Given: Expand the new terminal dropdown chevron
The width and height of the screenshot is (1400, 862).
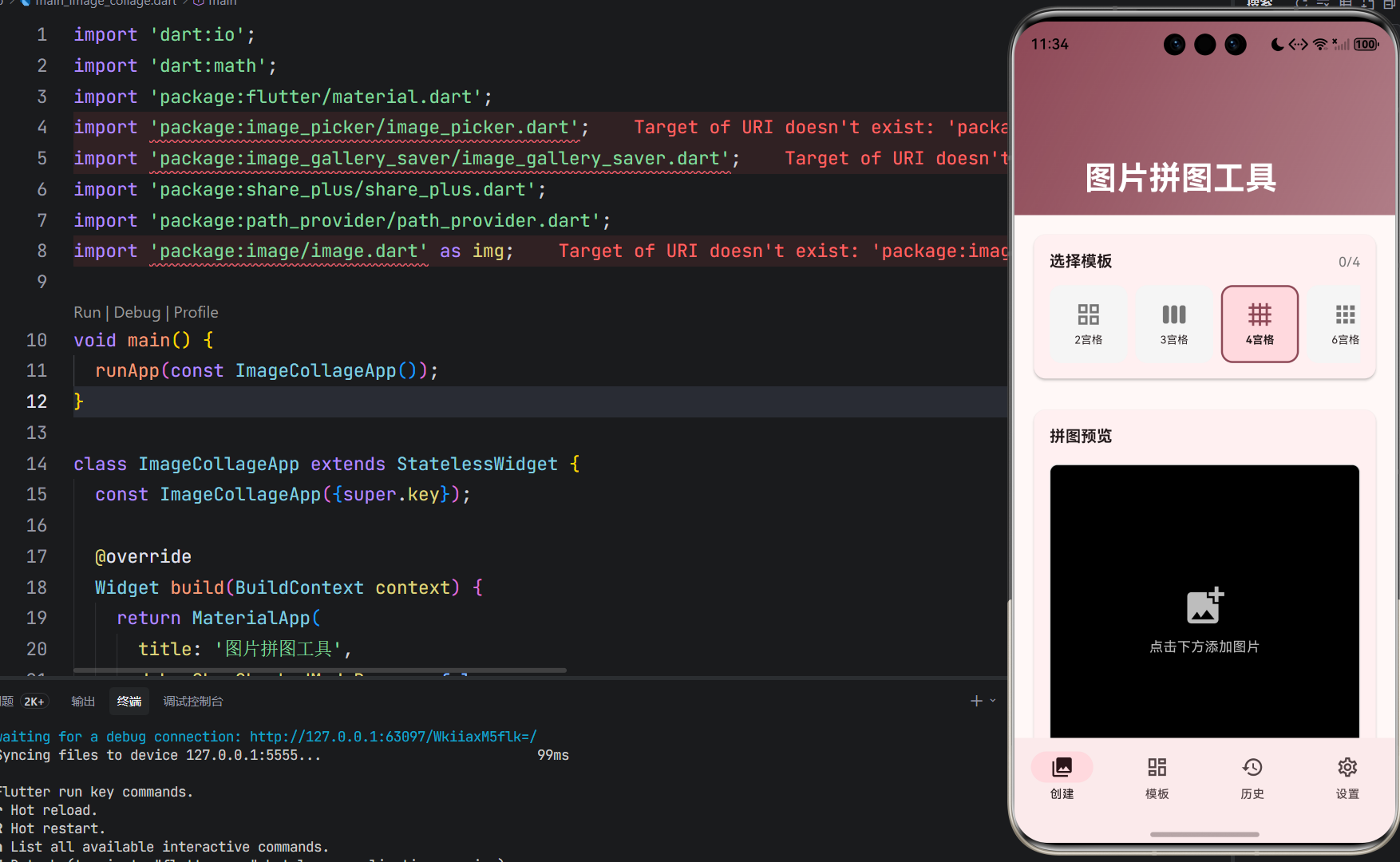Looking at the screenshot, I should coord(993,701).
